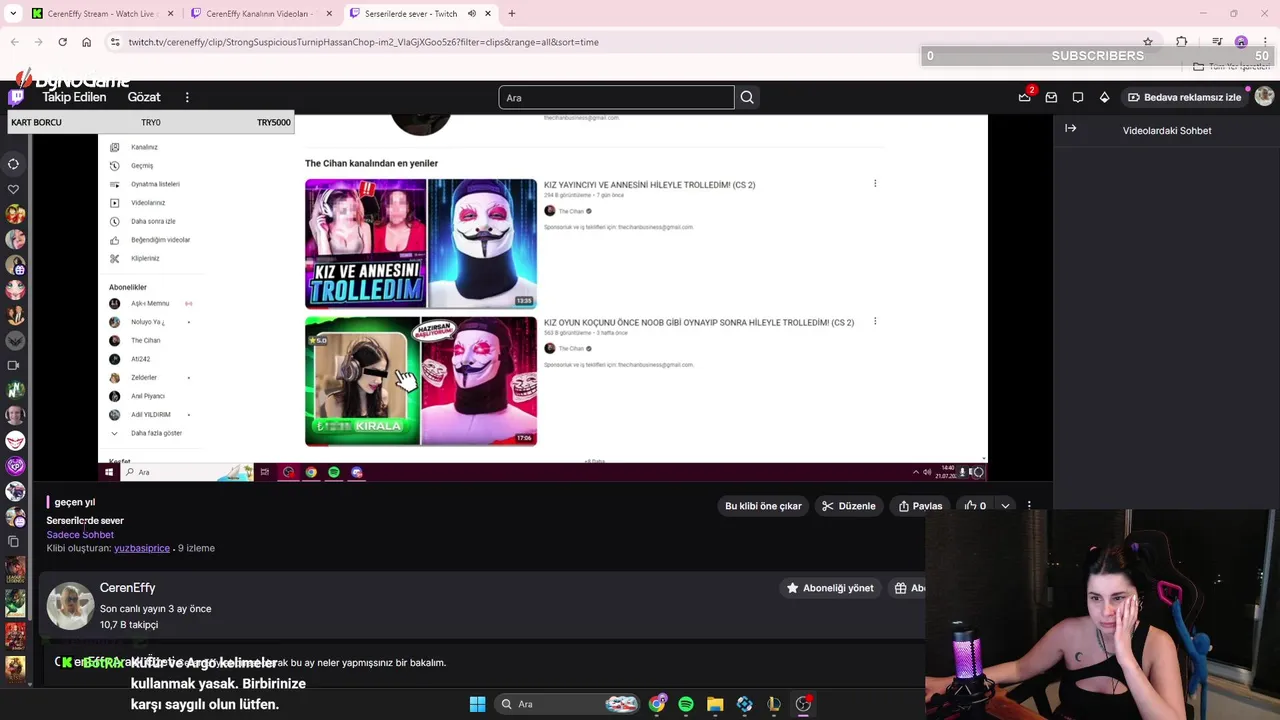This screenshot has width=1280, height=720.
Task: Open Prime loot inbox with badge 2
Action: 1025,97
